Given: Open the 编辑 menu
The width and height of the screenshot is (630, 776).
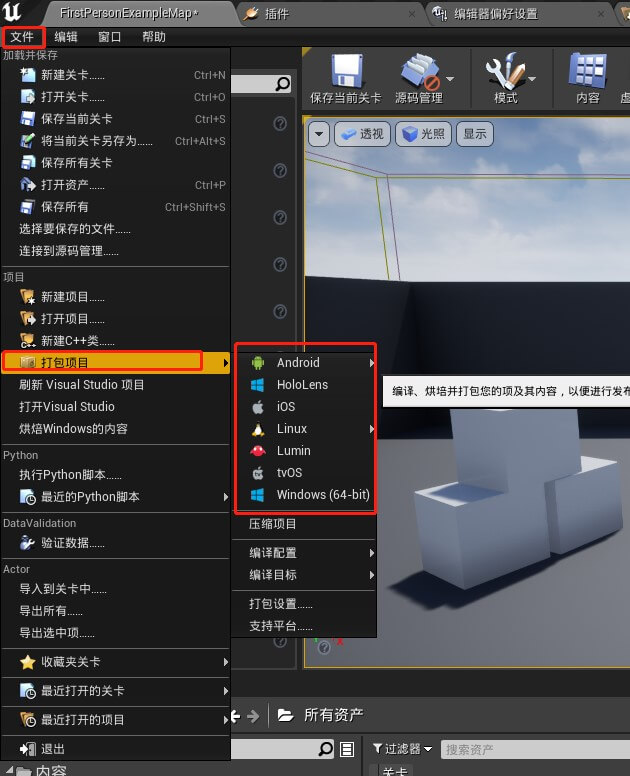Looking at the screenshot, I should point(66,37).
